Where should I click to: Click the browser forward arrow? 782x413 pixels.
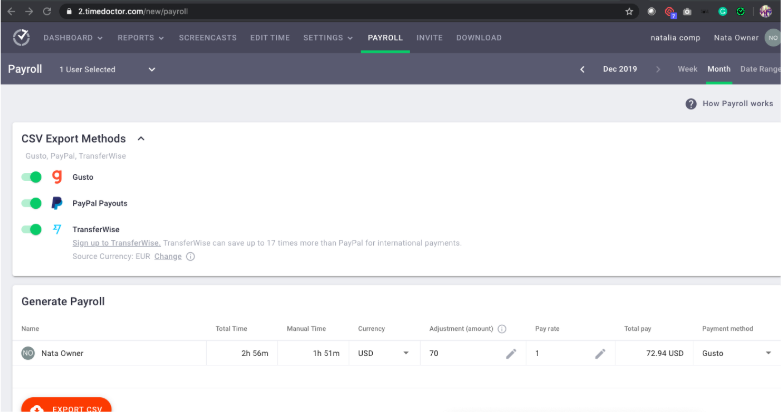(29, 11)
